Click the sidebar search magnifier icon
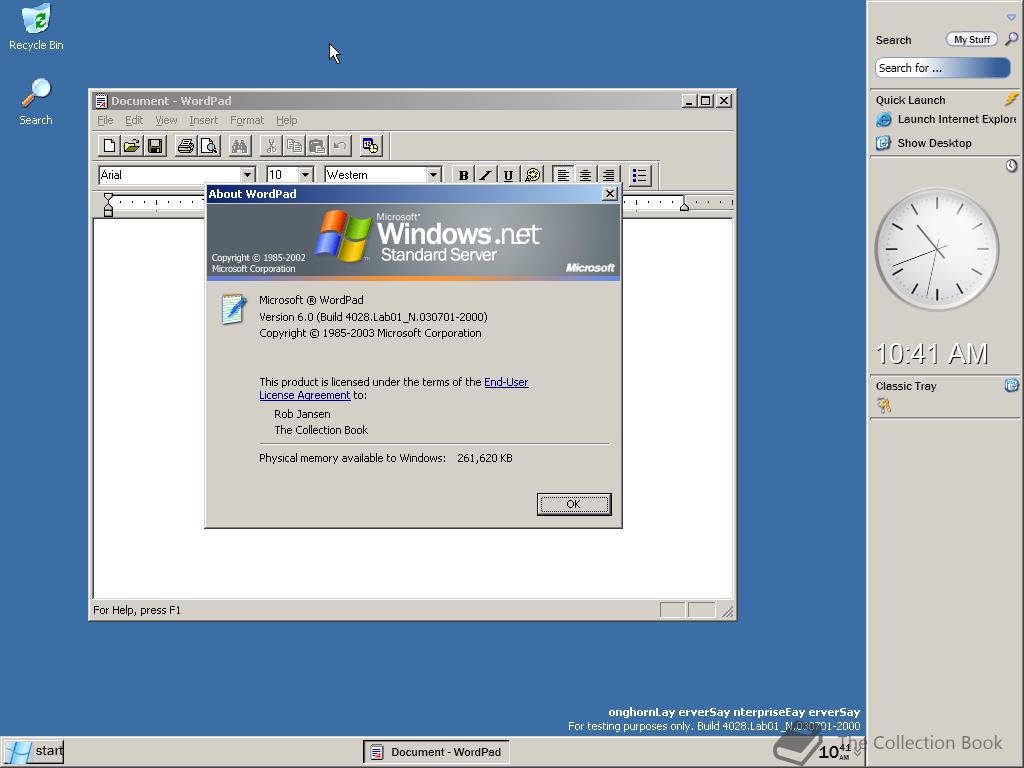 pyautogui.click(x=1011, y=39)
